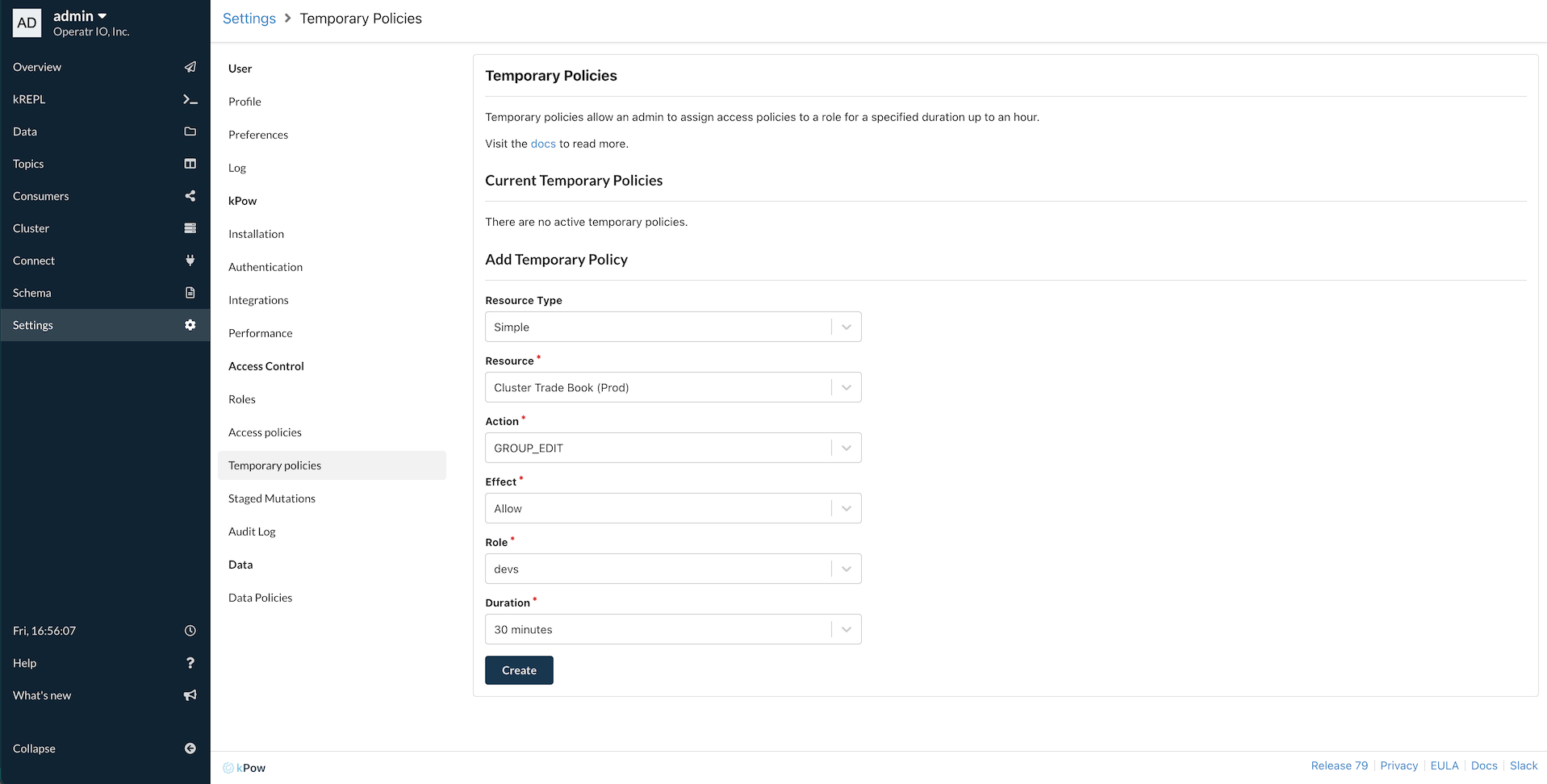
Task: Collapse the sidebar with the arrow icon
Action: 190,749
